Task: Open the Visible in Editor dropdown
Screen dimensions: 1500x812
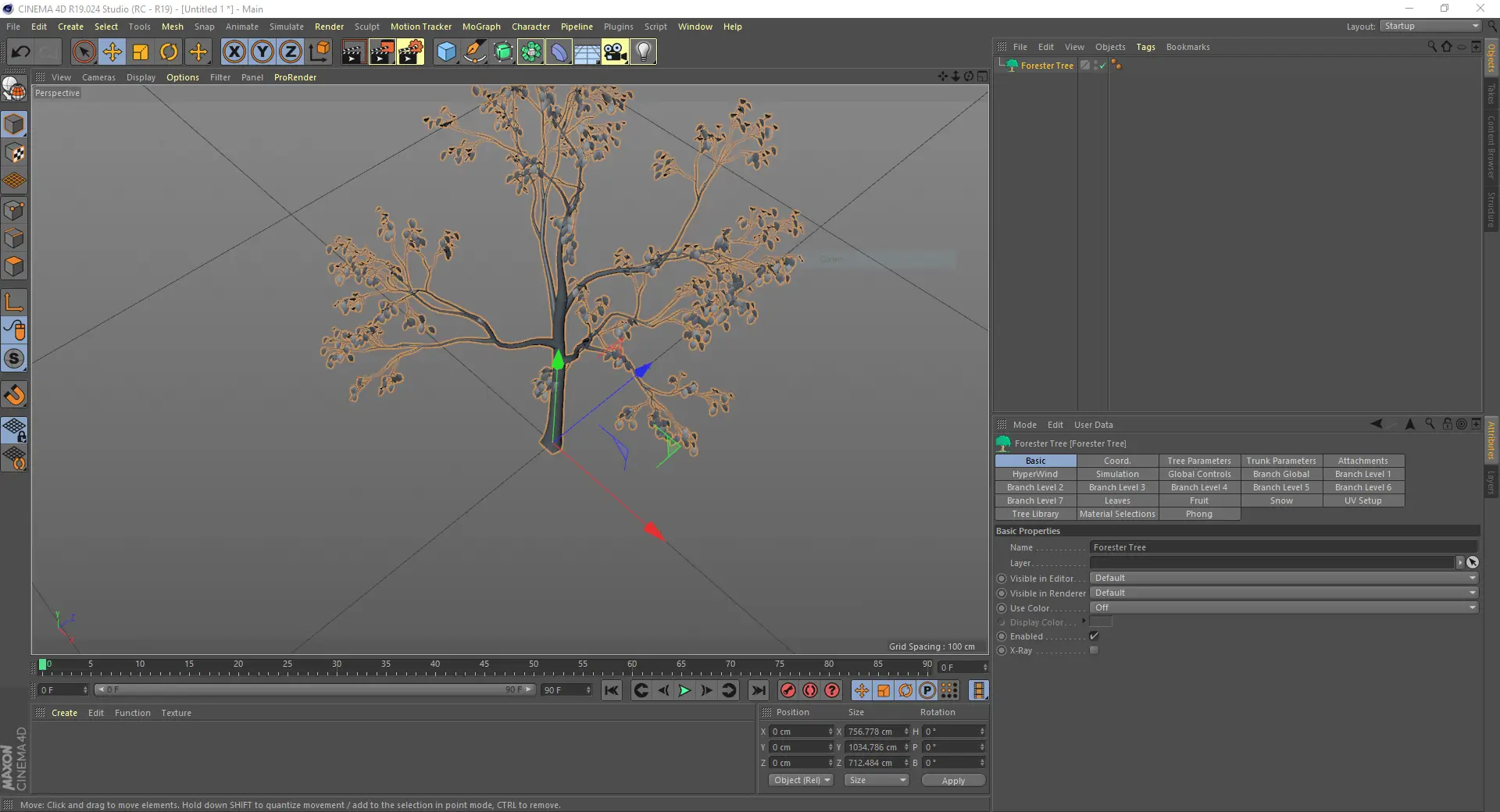Action: point(1284,579)
